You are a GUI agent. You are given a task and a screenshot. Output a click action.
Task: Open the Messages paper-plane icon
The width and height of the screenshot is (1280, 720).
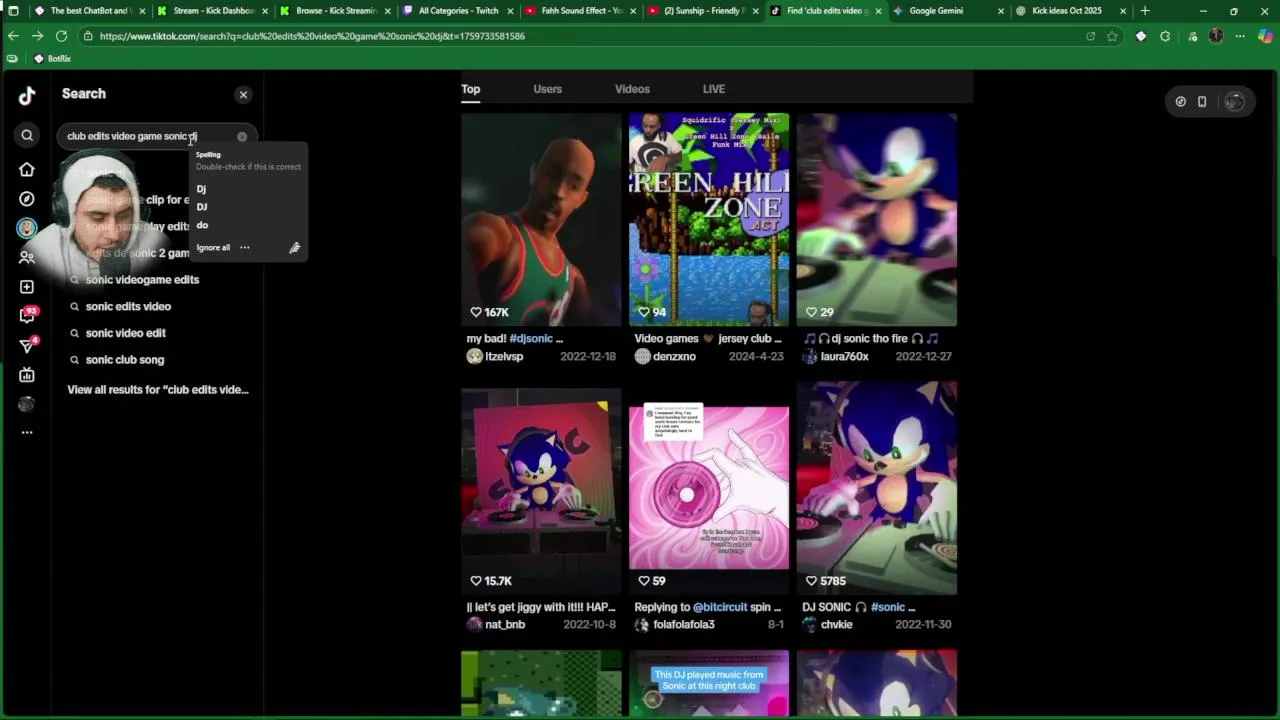coord(27,346)
